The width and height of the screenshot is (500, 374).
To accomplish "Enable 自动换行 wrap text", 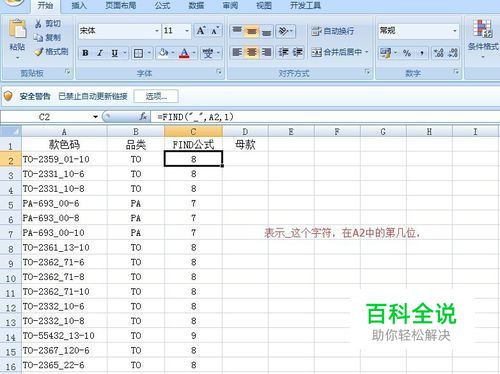I will (x=333, y=31).
